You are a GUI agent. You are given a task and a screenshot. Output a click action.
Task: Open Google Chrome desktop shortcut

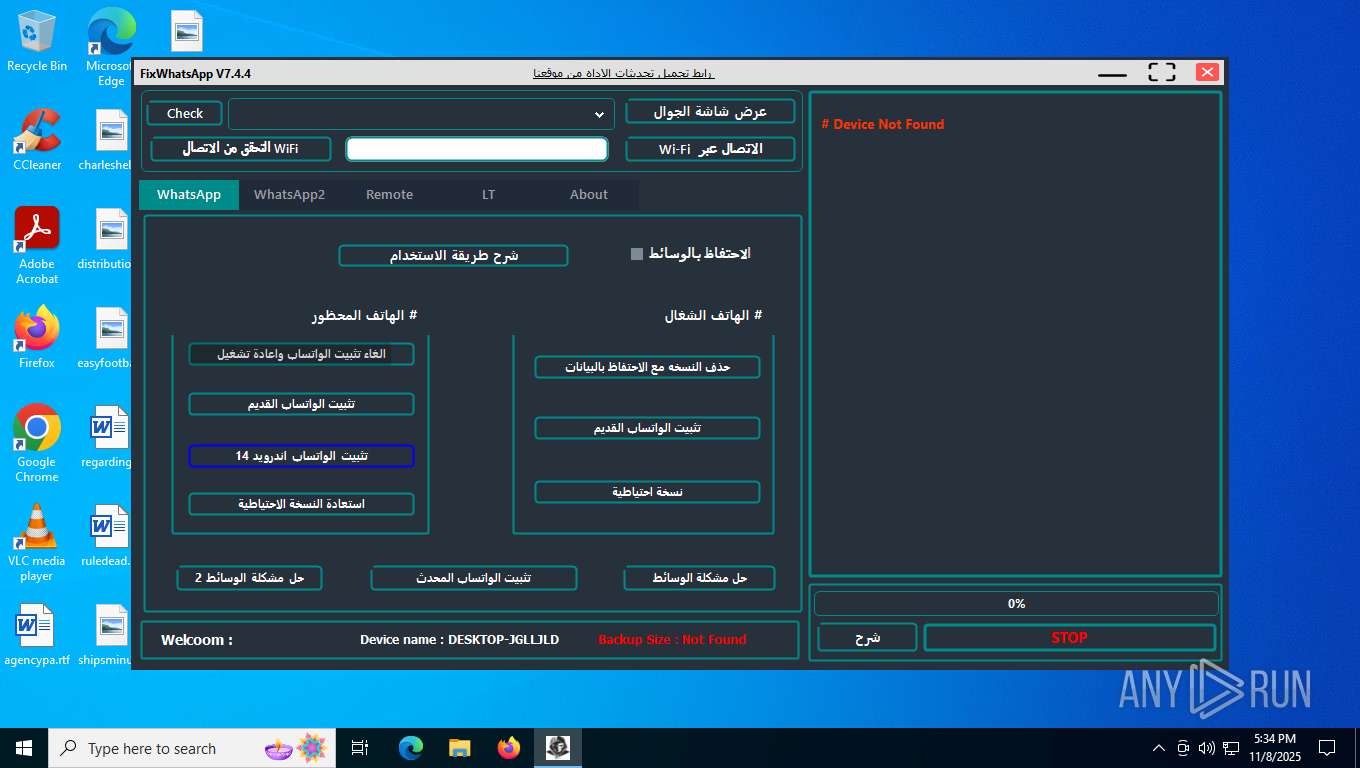tap(37, 443)
